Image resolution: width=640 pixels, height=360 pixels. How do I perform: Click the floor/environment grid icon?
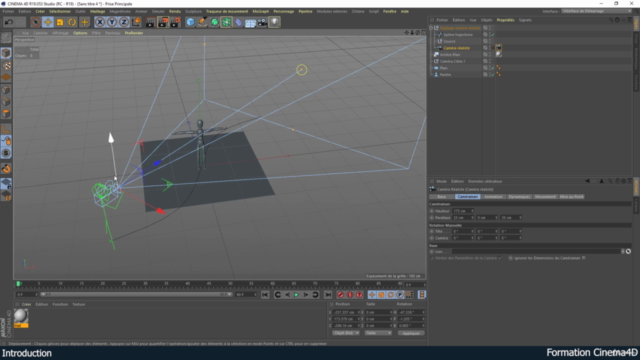(250, 22)
